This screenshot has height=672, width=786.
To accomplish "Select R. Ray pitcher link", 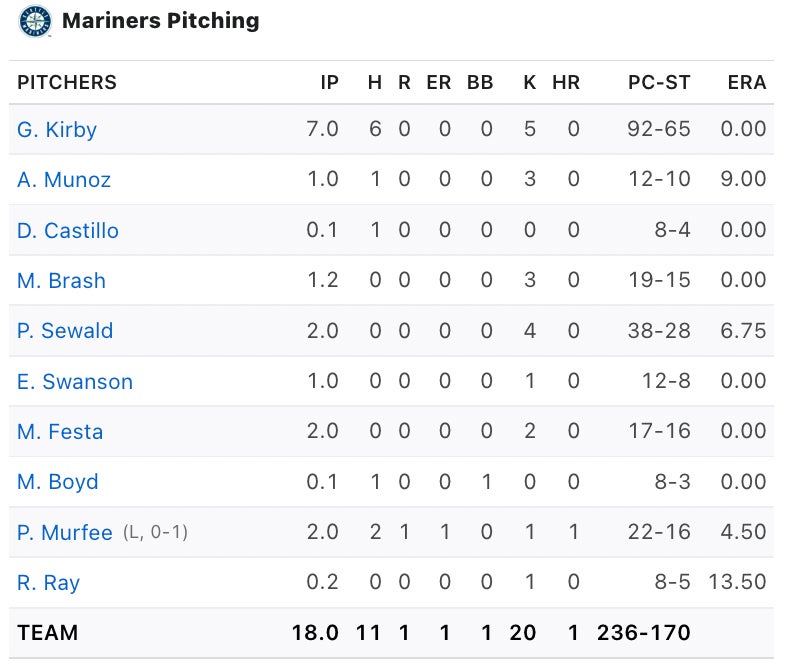I will click(48, 583).
